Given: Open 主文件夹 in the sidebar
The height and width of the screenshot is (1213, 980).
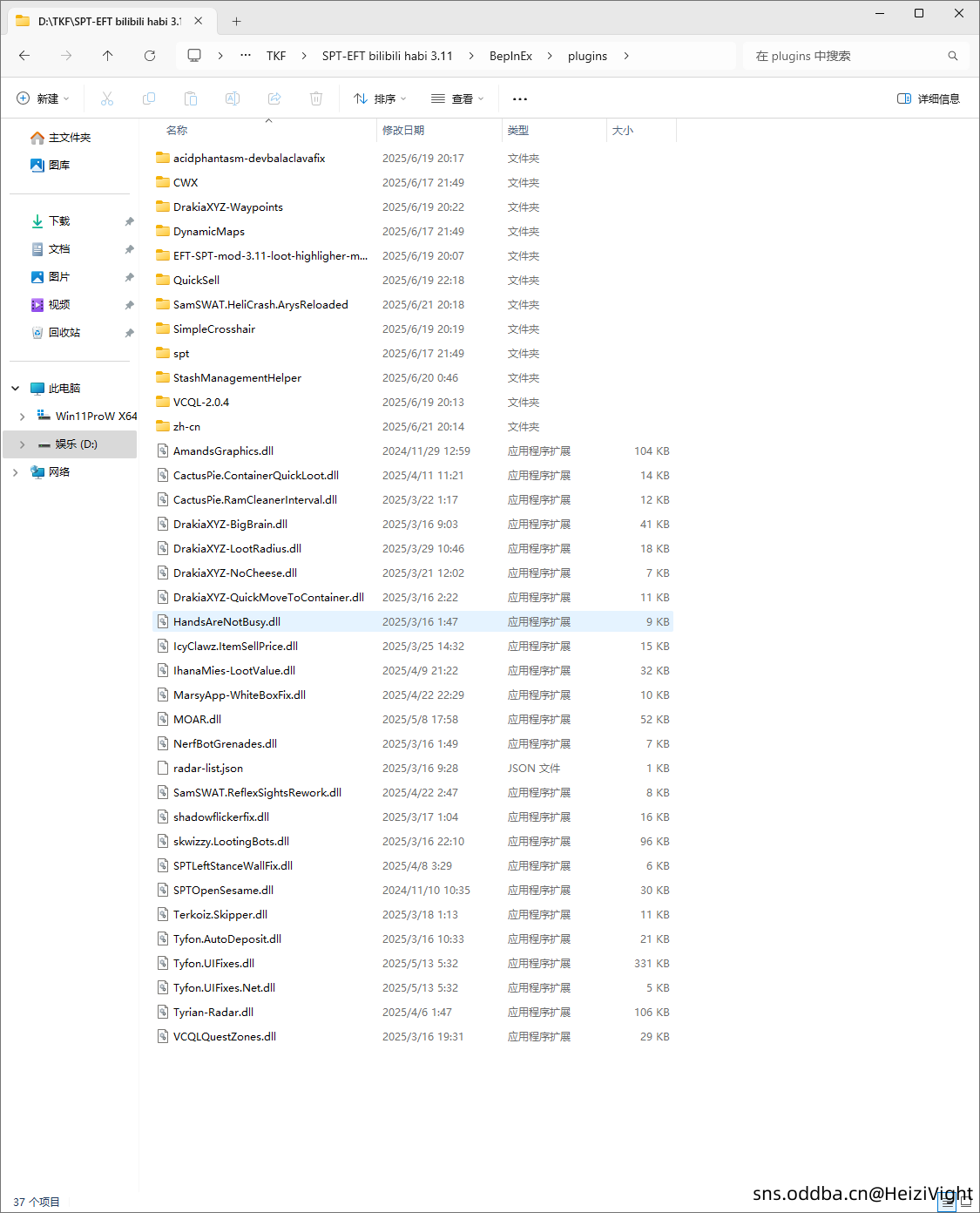Looking at the screenshot, I should (70, 138).
